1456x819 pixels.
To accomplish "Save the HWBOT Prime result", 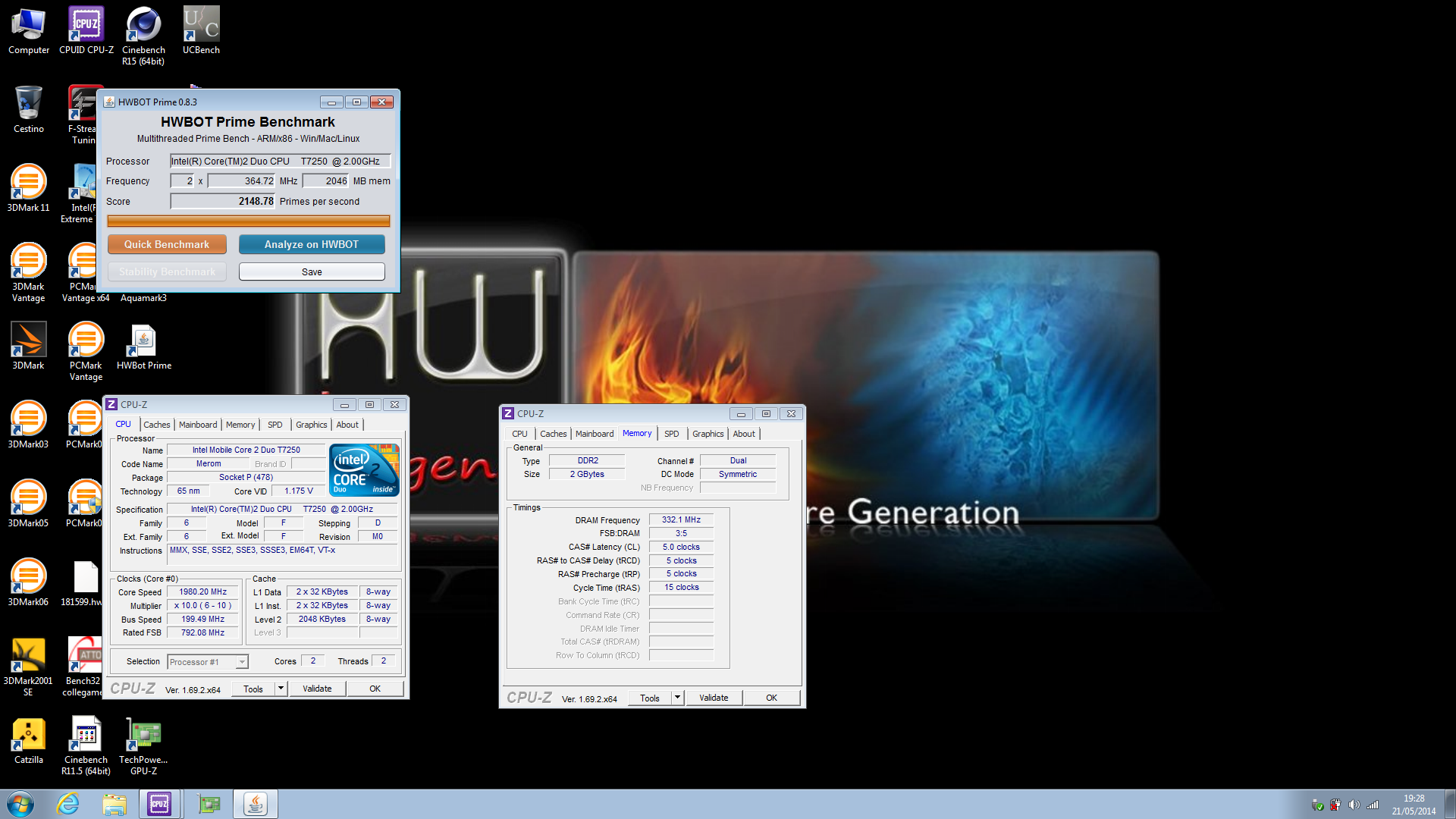I will point(312,271).
